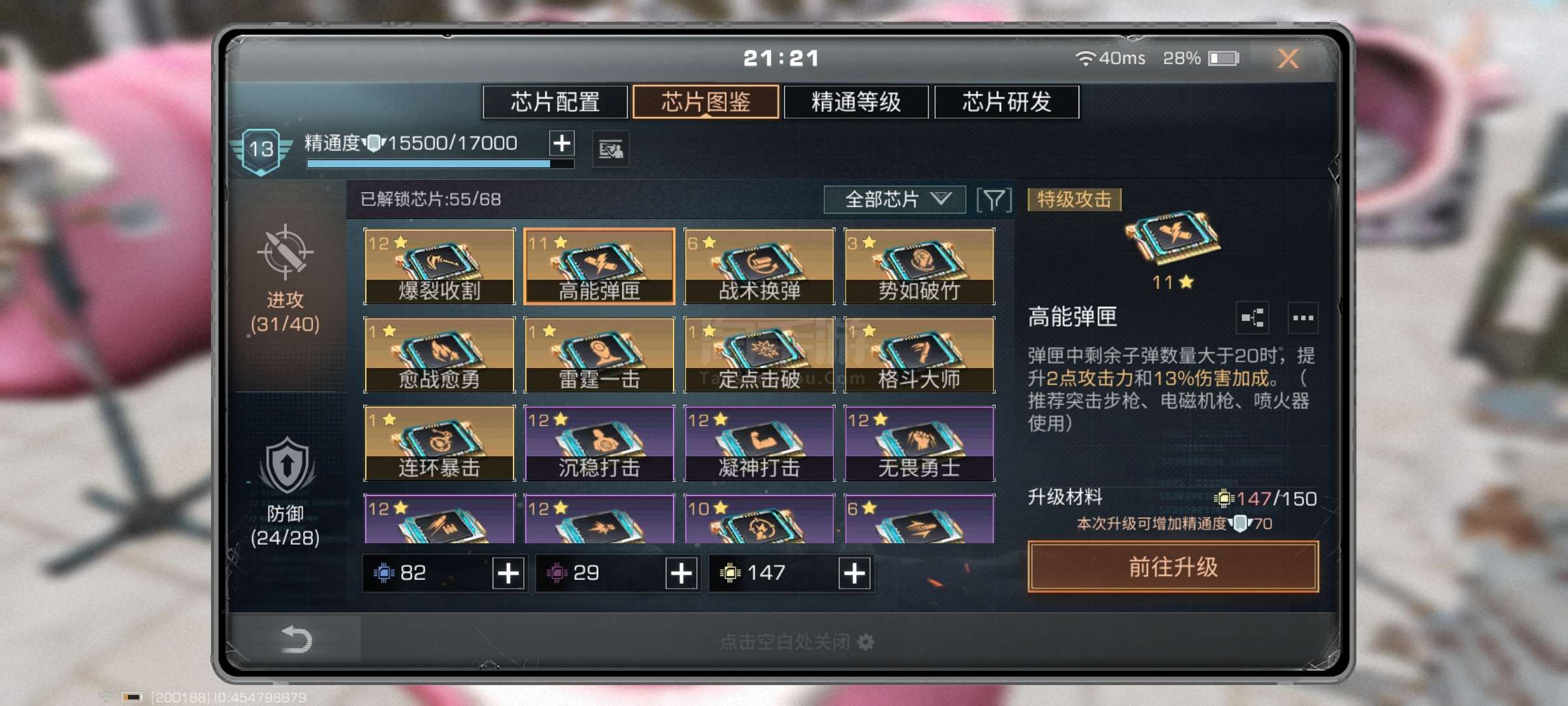Open the chip upgrade tree icon

click(1252, 318)
